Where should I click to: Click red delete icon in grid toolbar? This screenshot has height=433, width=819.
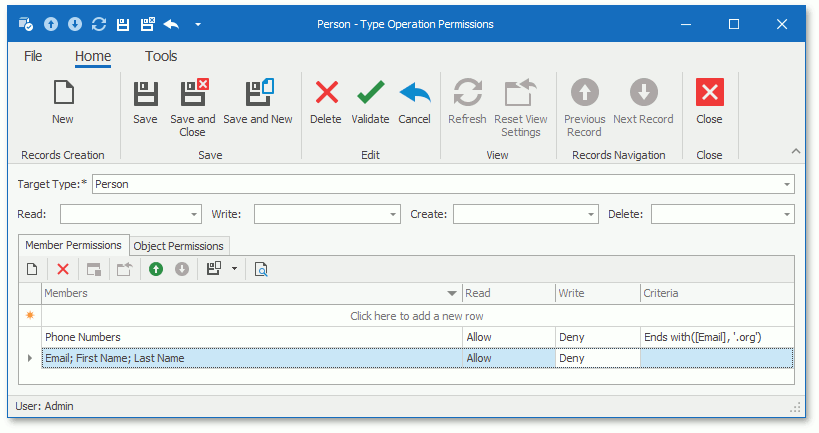click(63, 269)
